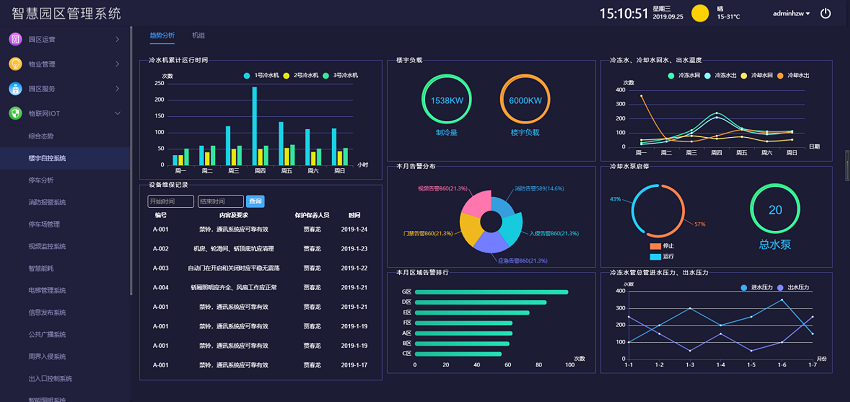Click the 查询 search button
850x402 pixels.
pyautogui.click(x=255, y=201)
